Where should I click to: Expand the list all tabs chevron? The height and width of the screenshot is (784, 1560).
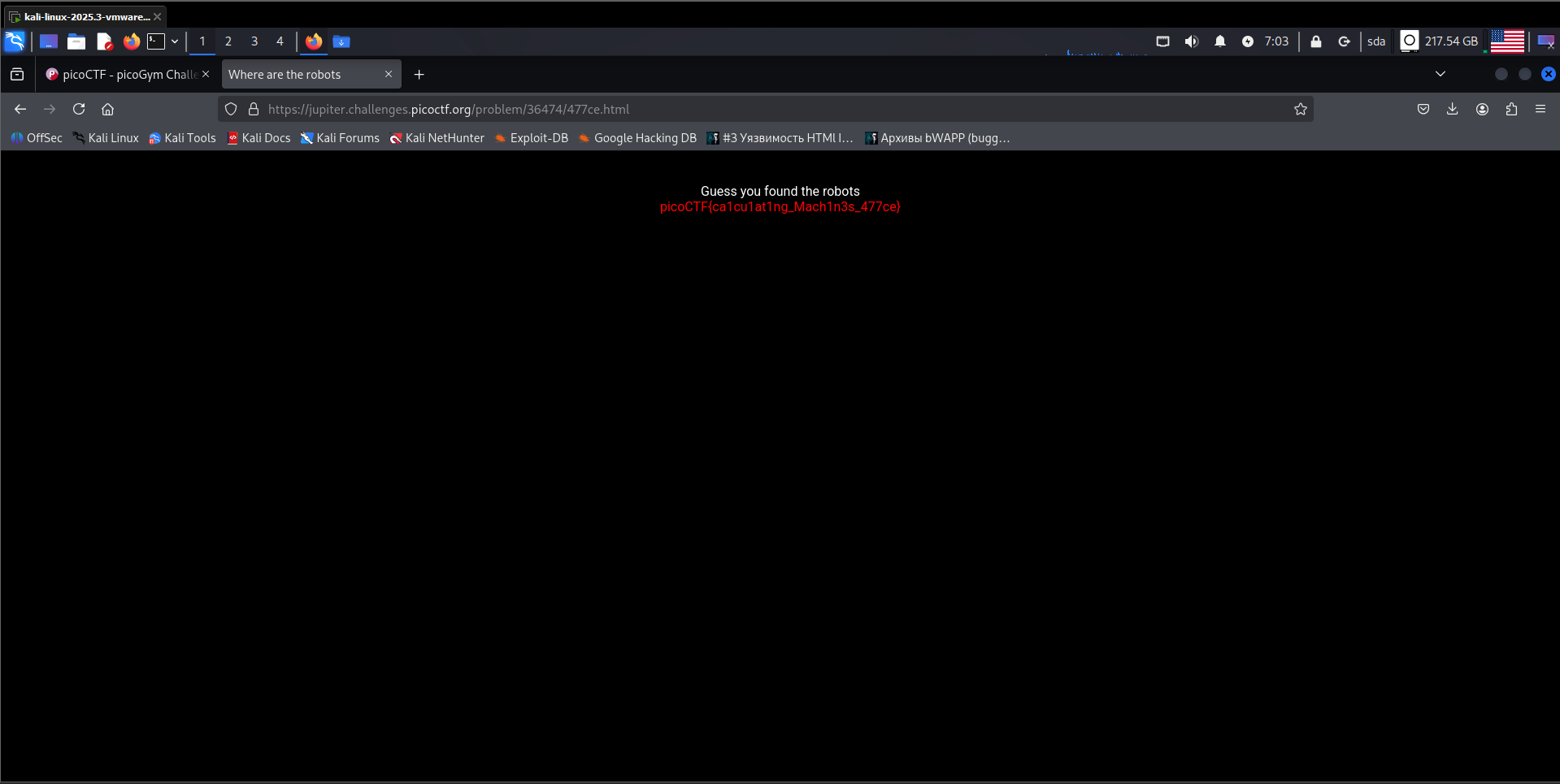click(1440, 74)
